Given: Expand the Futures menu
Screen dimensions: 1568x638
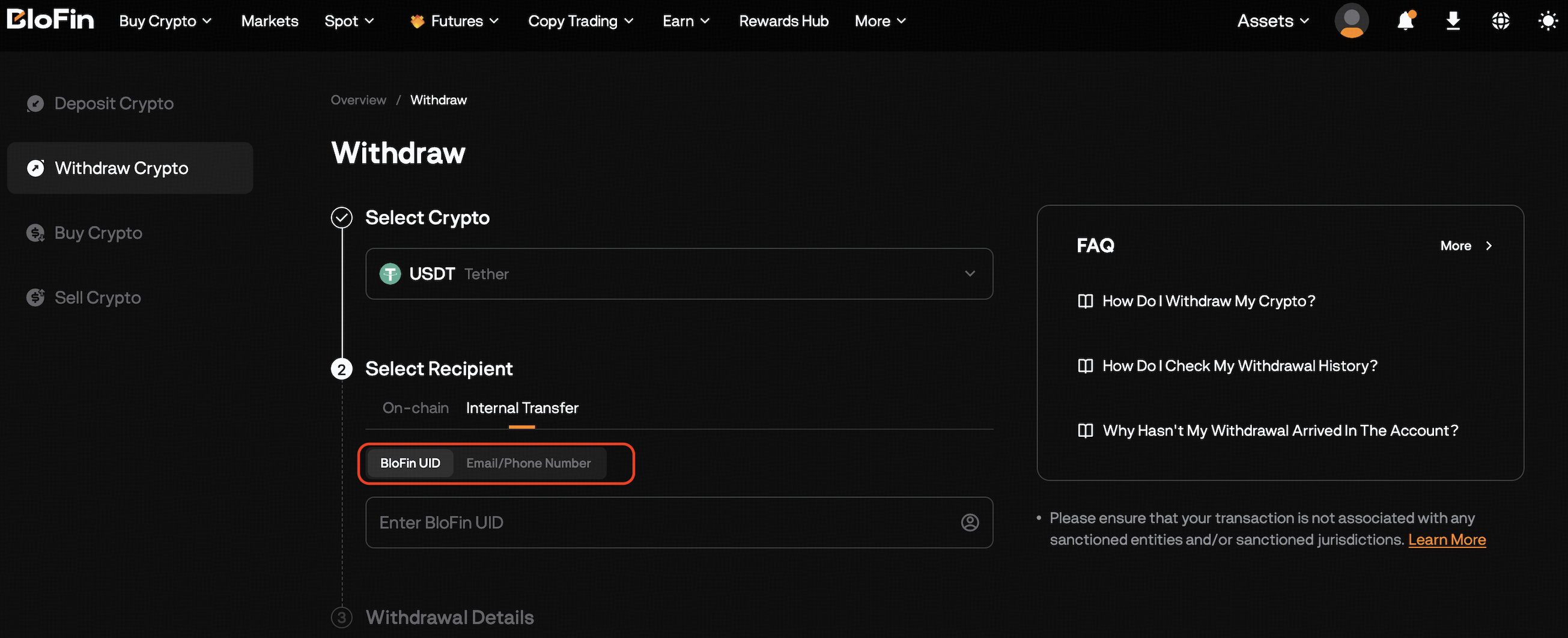Looking at the screenshot, I should pos(455,21).
